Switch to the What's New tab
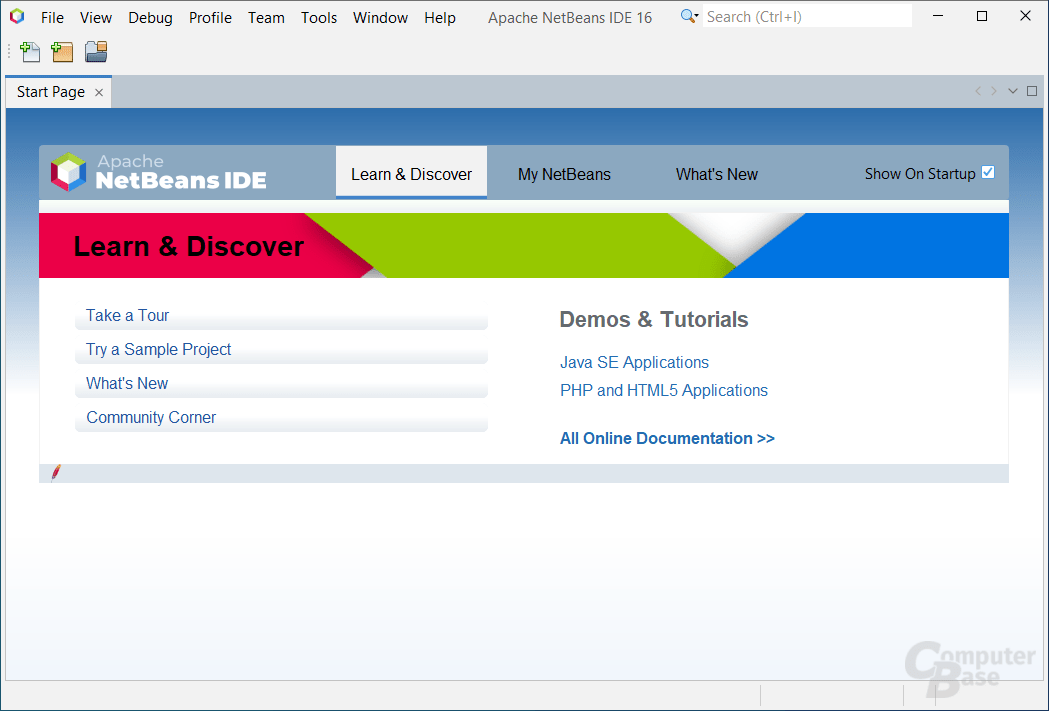This screenshot has width=1049, height=711. 716,173
